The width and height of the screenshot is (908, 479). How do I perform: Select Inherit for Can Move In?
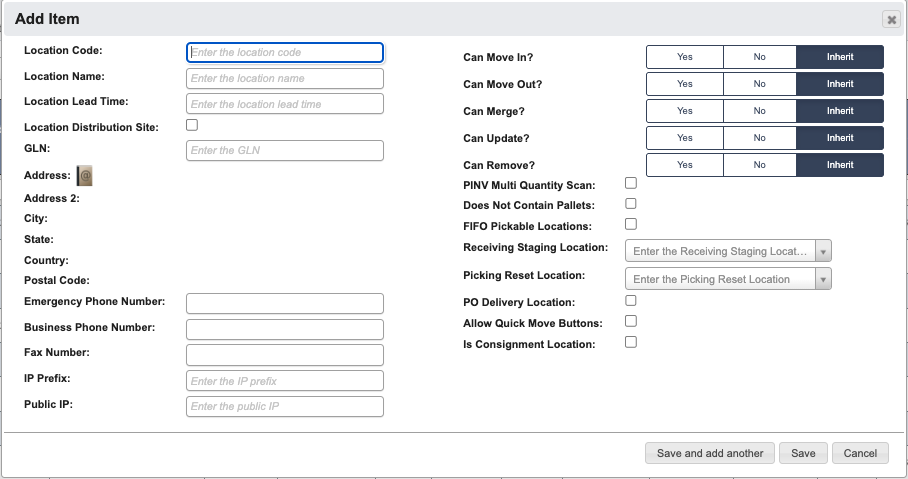[840, 57]
